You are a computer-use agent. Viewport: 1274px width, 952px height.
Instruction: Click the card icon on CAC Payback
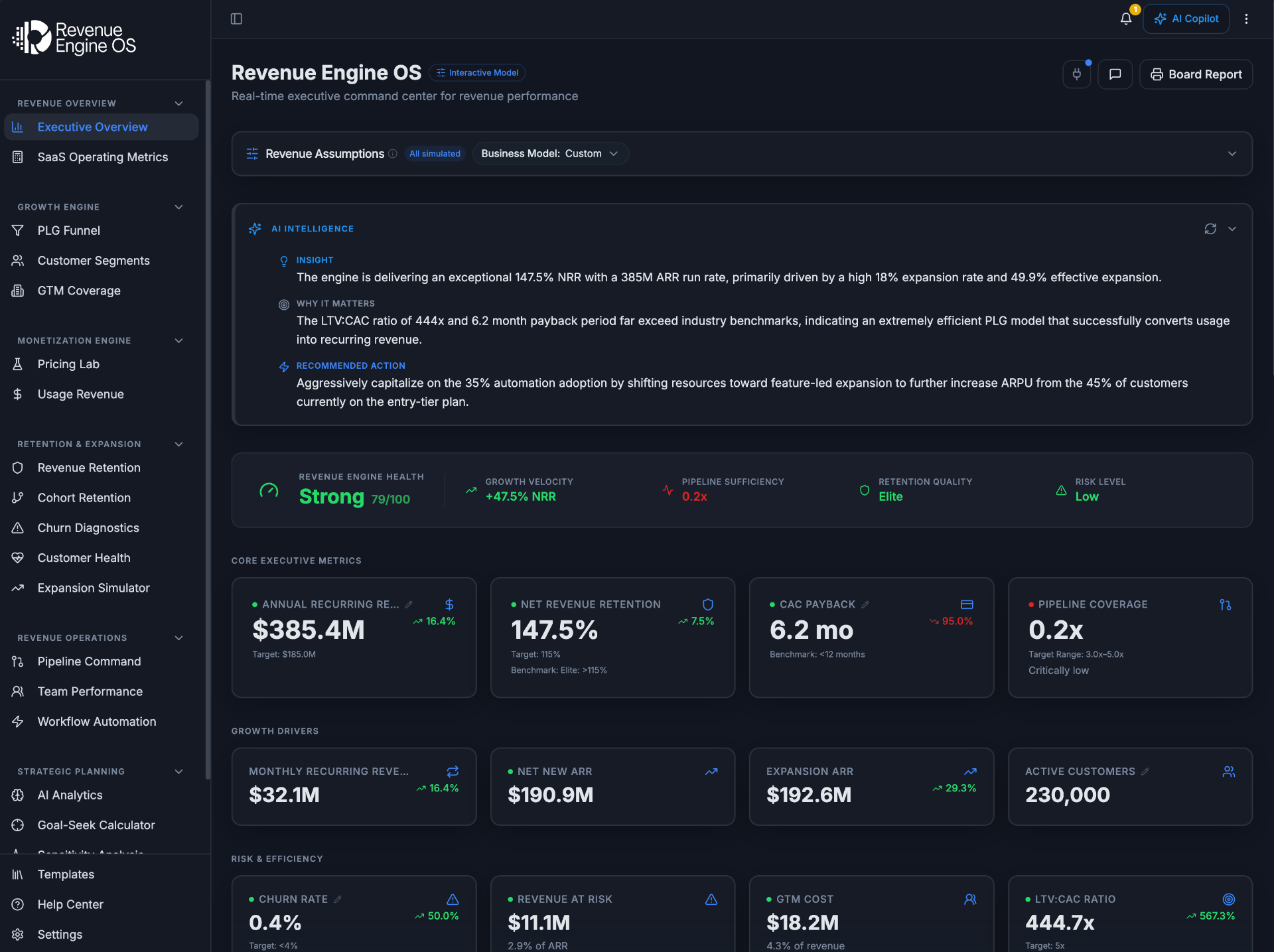click(x=967, y=604)
